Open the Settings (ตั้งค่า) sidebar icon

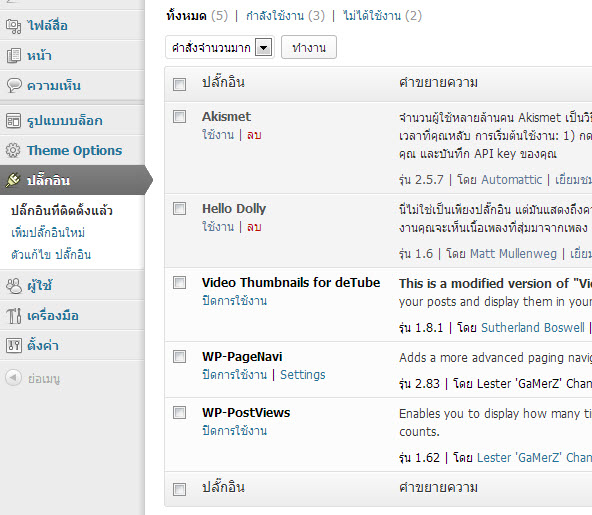point(14,345)
